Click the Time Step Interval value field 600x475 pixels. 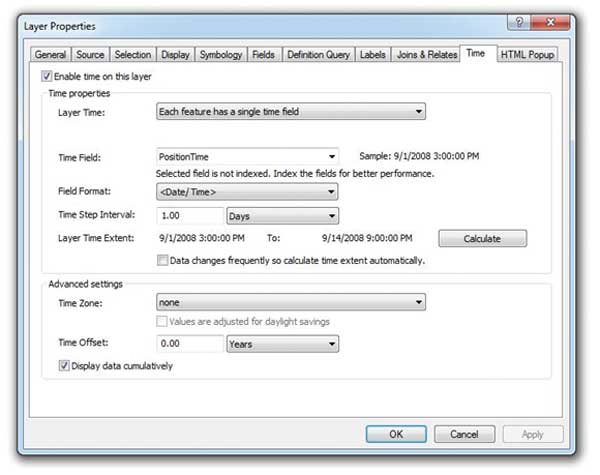click(x=190, y=216)
